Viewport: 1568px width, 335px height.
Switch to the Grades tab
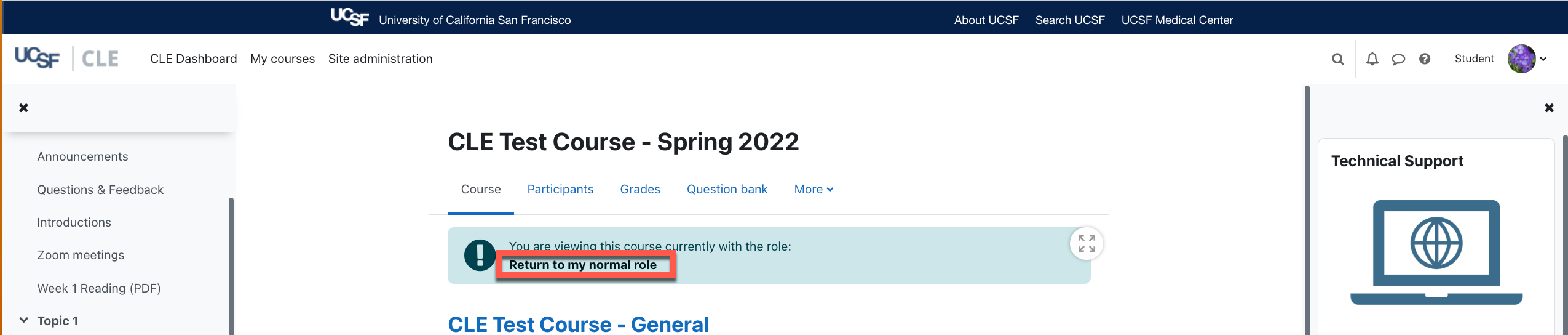640,190
